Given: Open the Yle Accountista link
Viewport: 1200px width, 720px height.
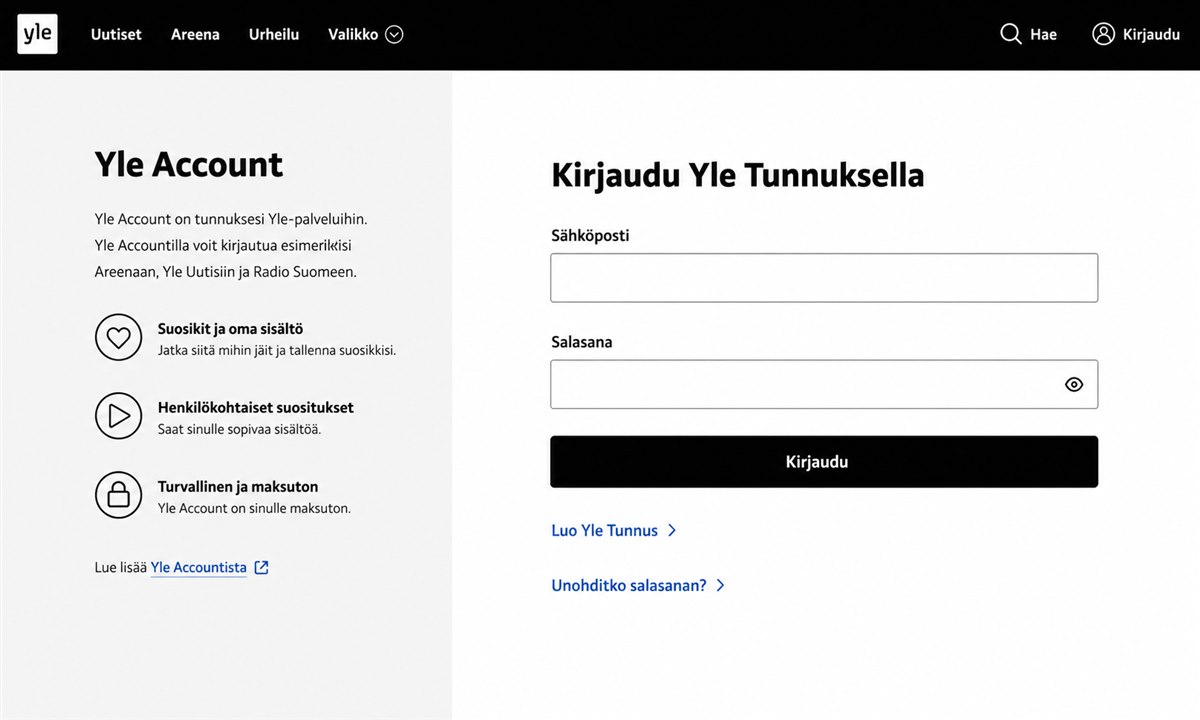Looking at the screenshot, I should pyautogui.click(x=198, y=567).
